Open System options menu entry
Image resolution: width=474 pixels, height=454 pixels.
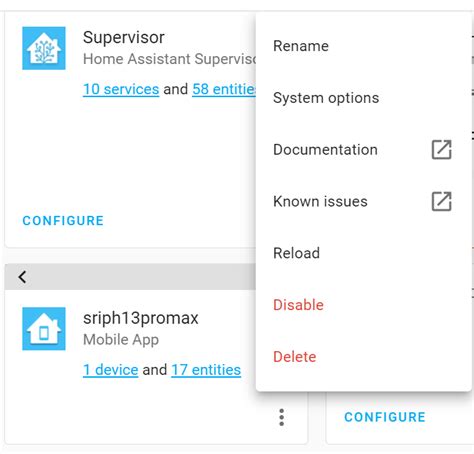364,98
